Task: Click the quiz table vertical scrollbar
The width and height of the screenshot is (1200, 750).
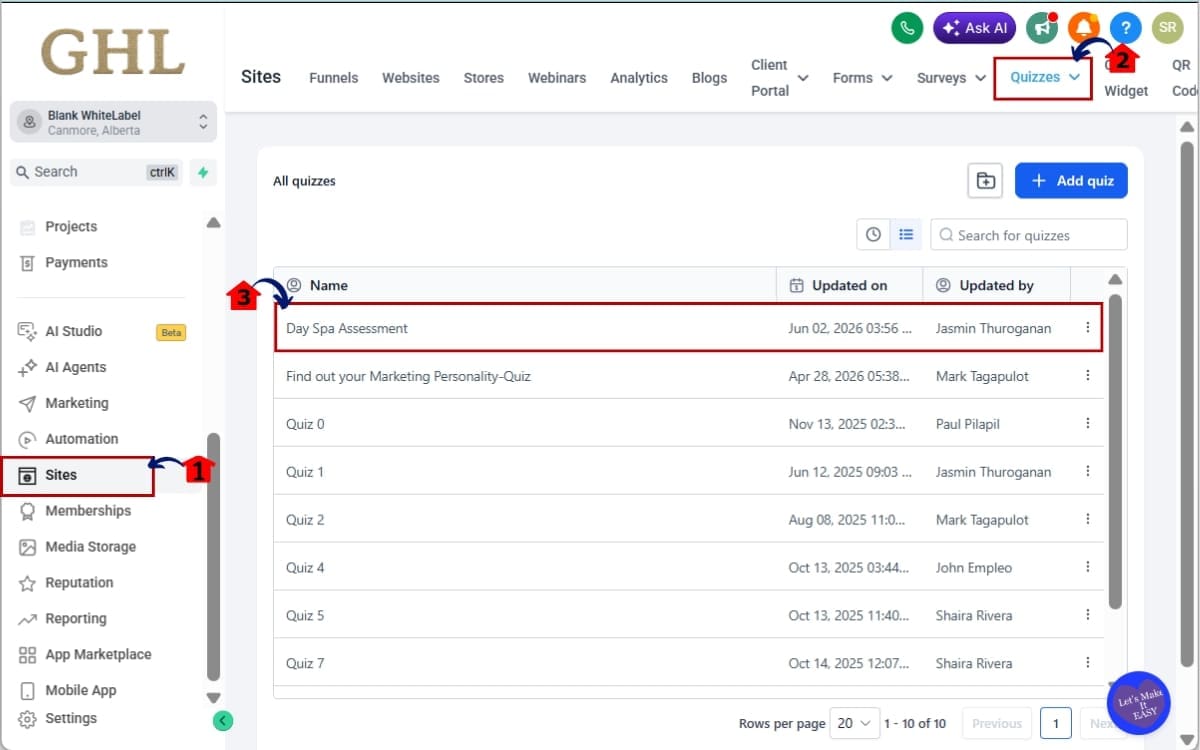Action: click(x=1116, y=450)
